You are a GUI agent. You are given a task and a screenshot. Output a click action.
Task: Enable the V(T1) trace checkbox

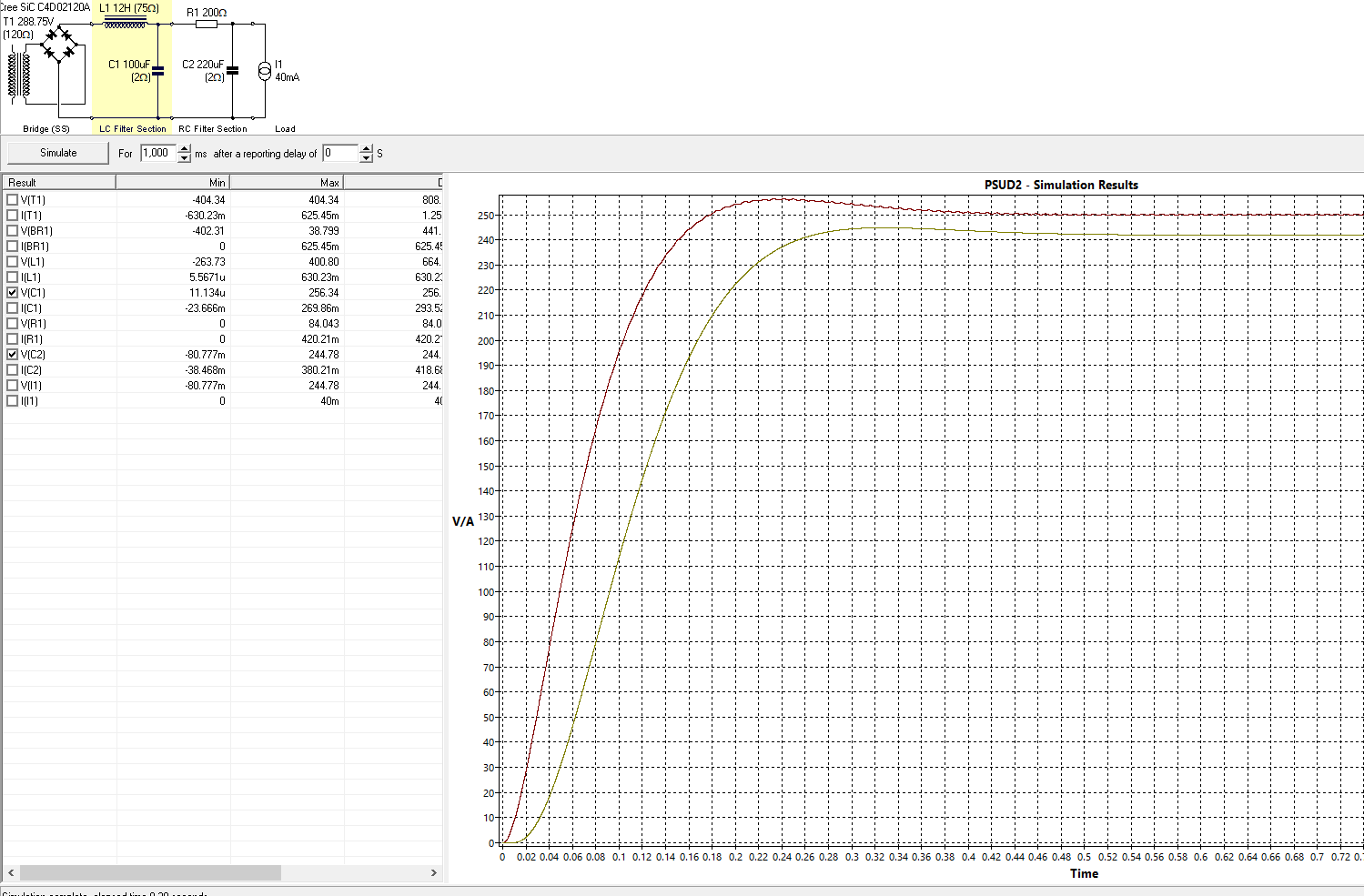(12, 200)
